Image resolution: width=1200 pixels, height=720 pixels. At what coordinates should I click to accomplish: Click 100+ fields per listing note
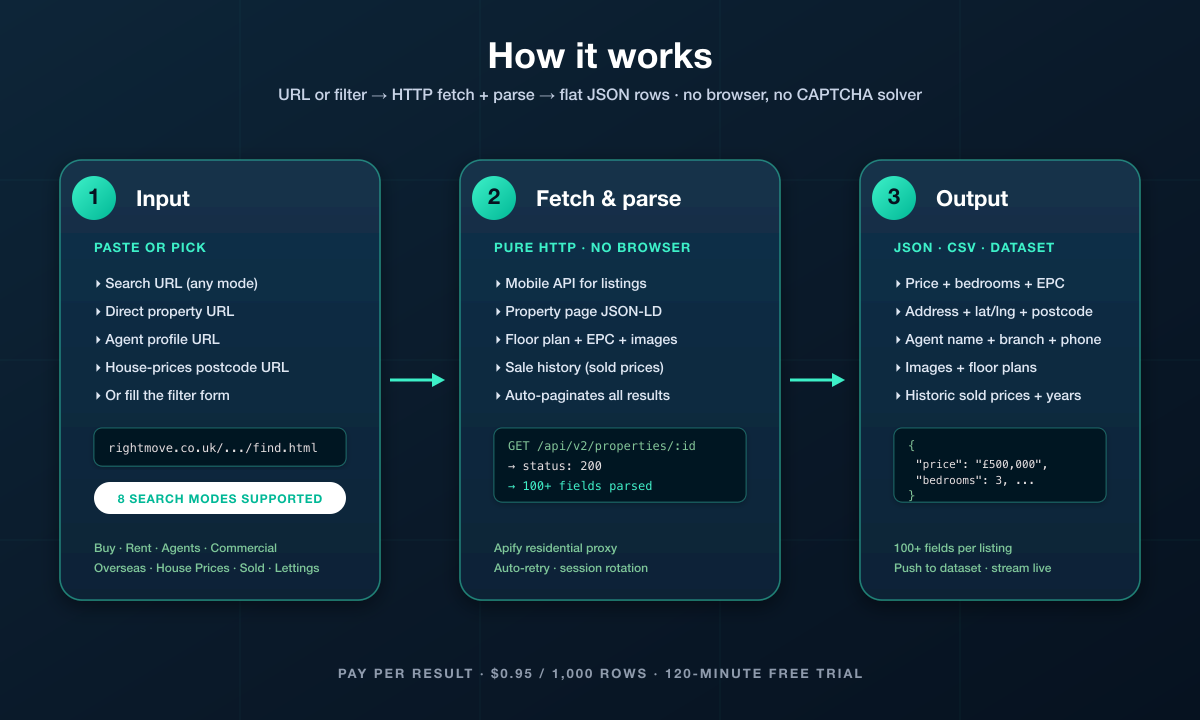click(953, 548)
